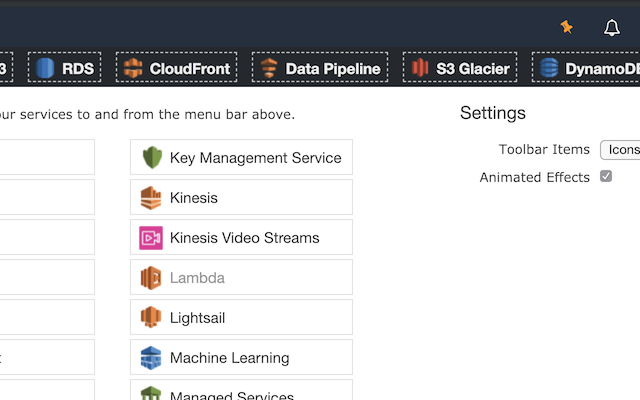This screenshot has height=400, width=640.
Task: Click the Settings heading
Action: tap(493, 113)
